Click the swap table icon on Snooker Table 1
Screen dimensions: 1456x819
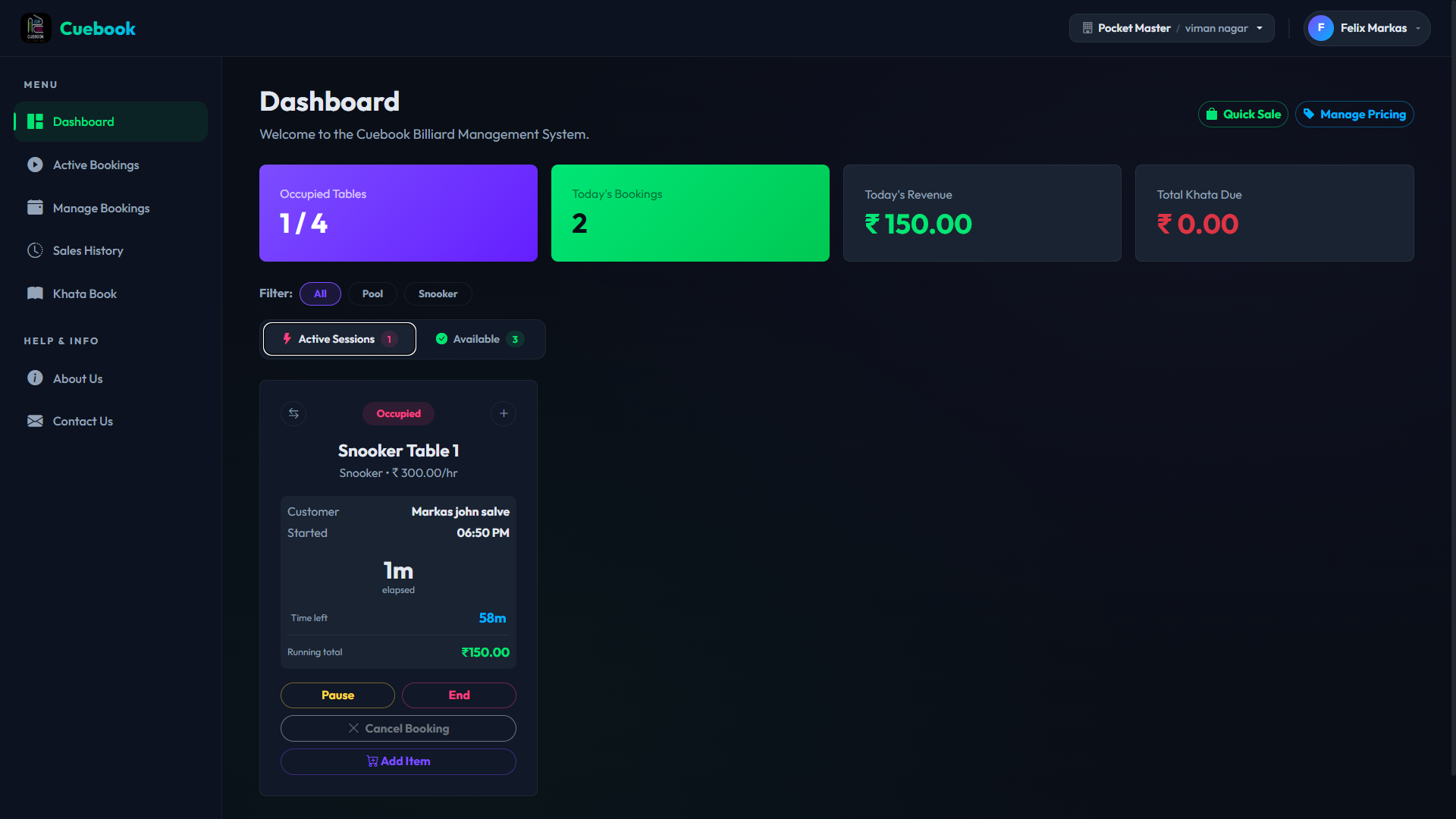click(x=293, y=413)
